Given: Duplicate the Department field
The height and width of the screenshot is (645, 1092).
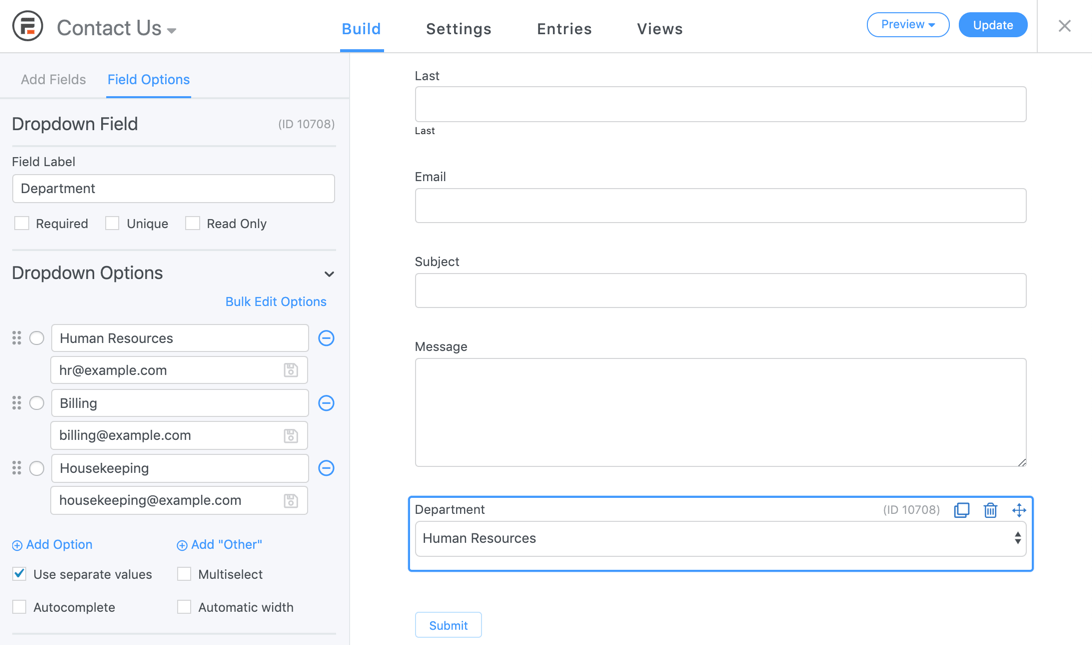Looking at the screenshot, I should click(962, 510).
